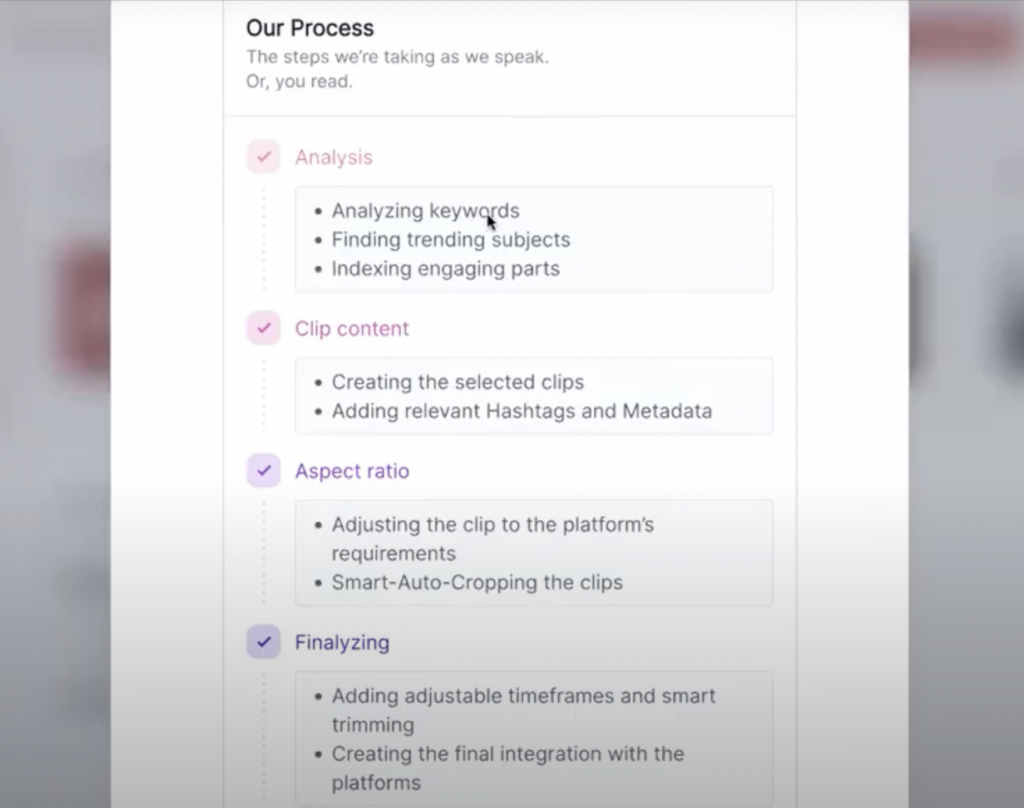Click the Analysis step checkmark
The image size is (1024, 808).
[263, 157]
